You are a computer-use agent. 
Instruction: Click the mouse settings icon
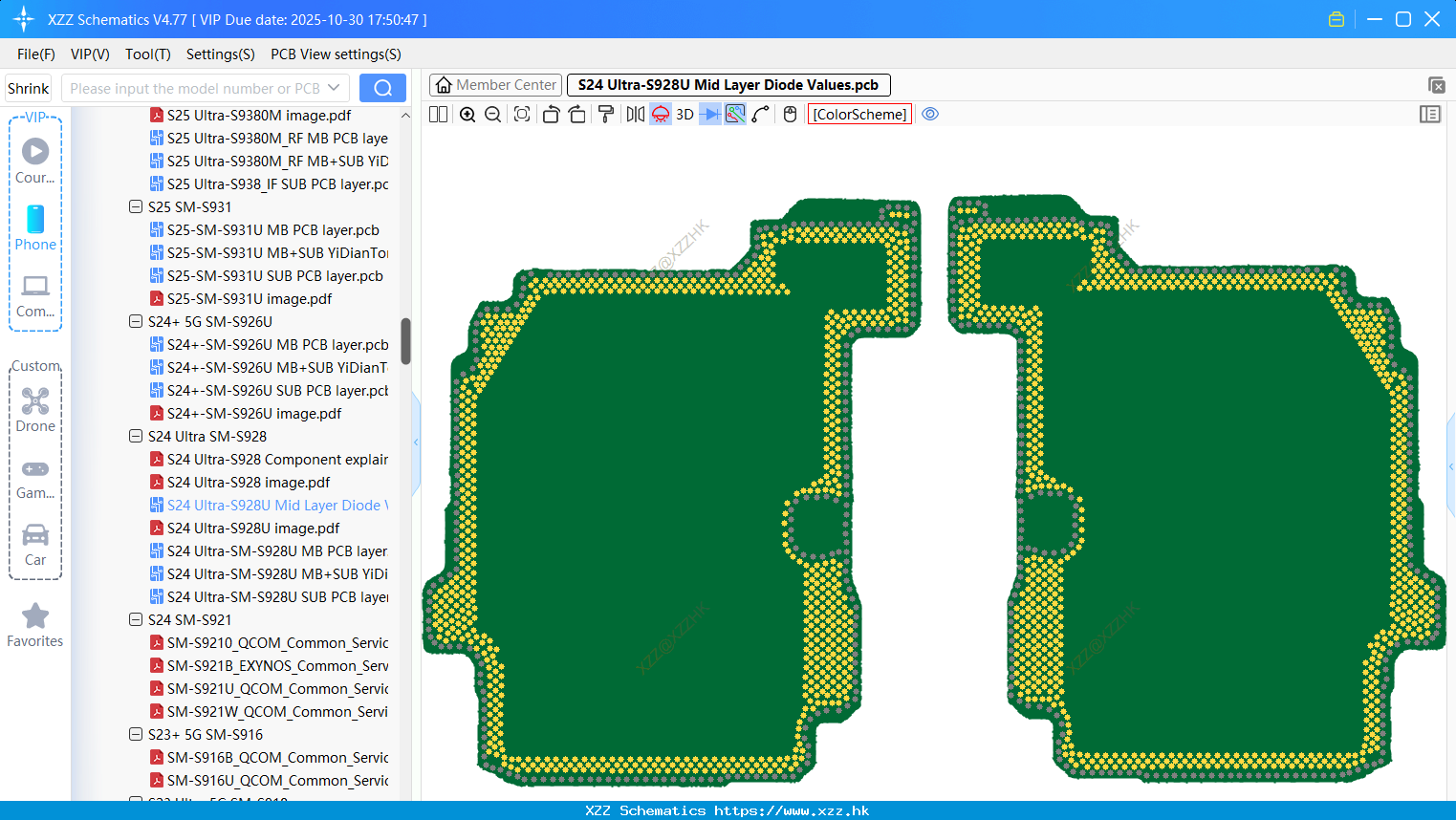tap(790, 114)
